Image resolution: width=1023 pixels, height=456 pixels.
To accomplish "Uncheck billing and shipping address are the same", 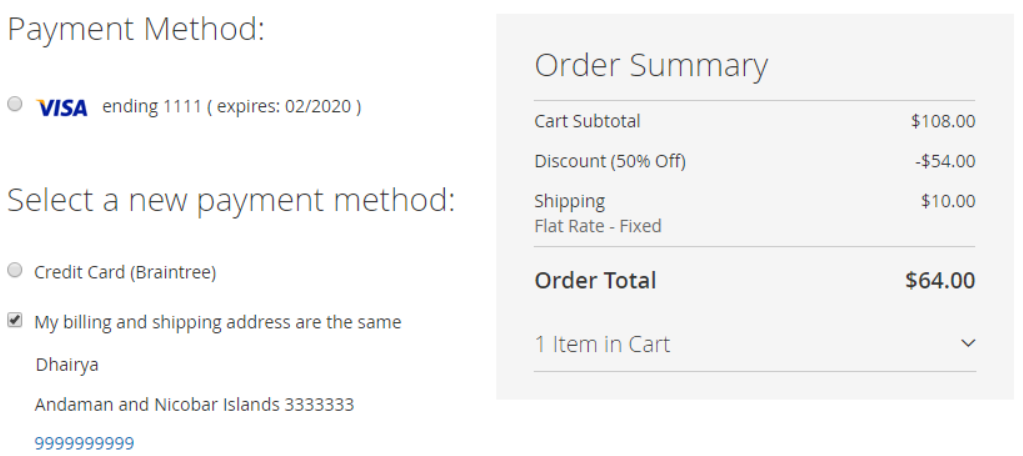I will pyautogui.click(x=14, y=320).
